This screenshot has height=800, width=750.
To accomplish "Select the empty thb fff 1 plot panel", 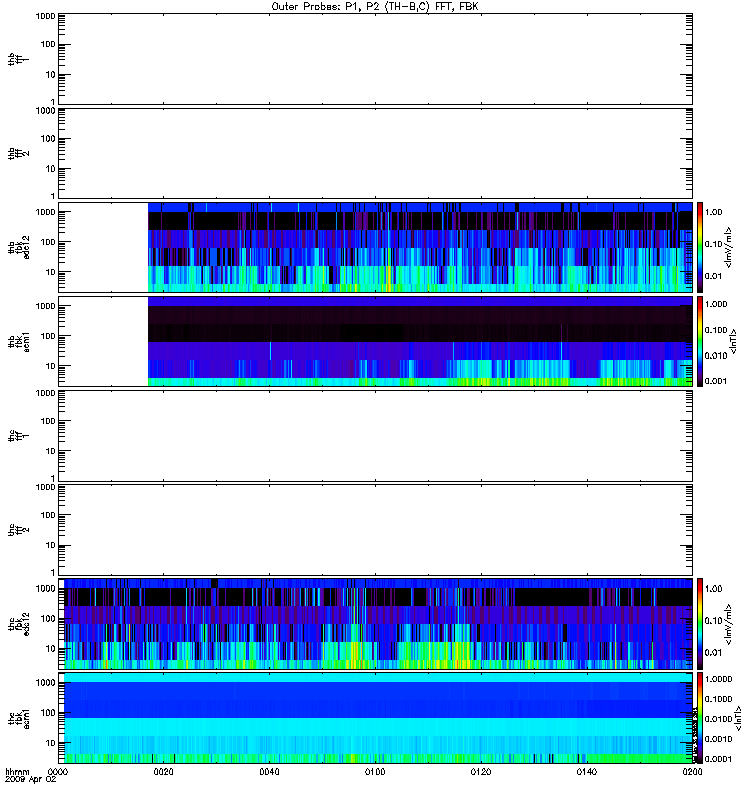I will coord(375,59).
